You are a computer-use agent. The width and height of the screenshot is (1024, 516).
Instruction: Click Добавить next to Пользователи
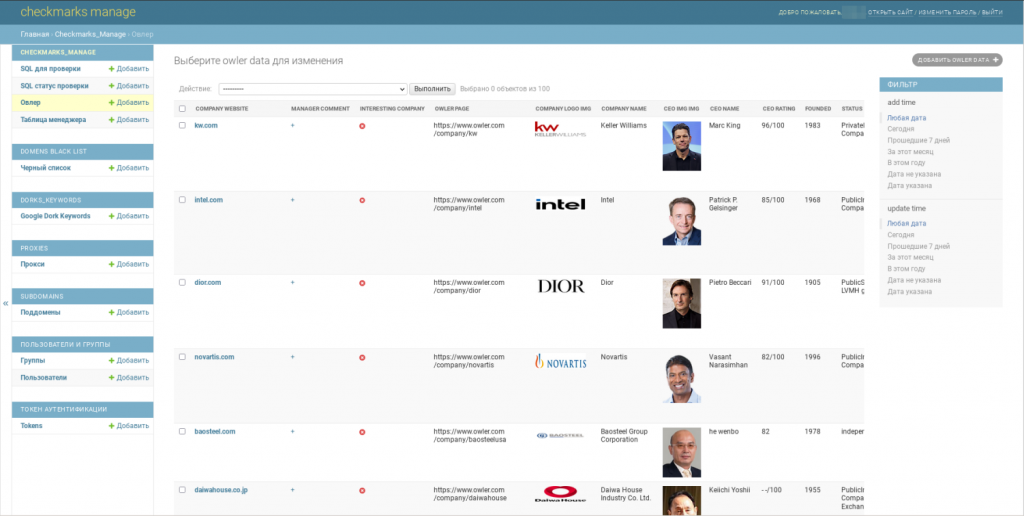click(x=129, y=378)
